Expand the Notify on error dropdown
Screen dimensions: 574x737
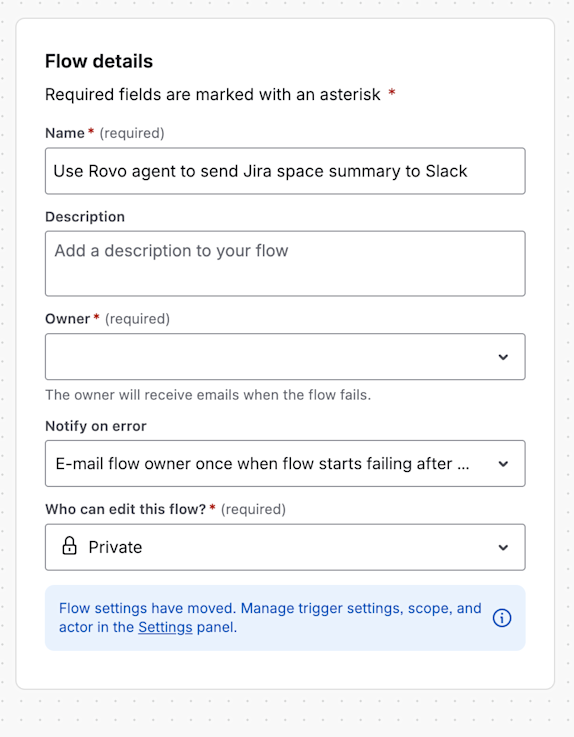[x=285, y=463]
